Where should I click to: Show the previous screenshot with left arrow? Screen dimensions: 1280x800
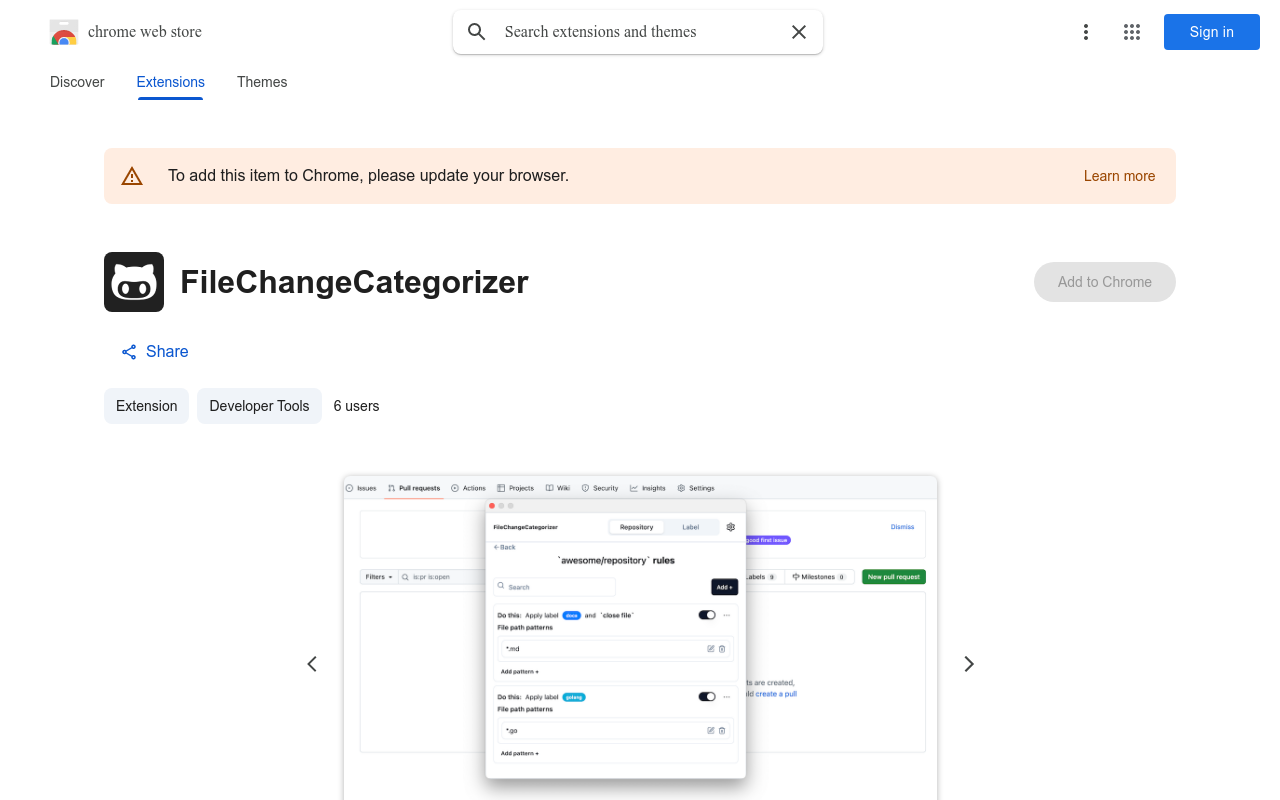coord(312,664)
